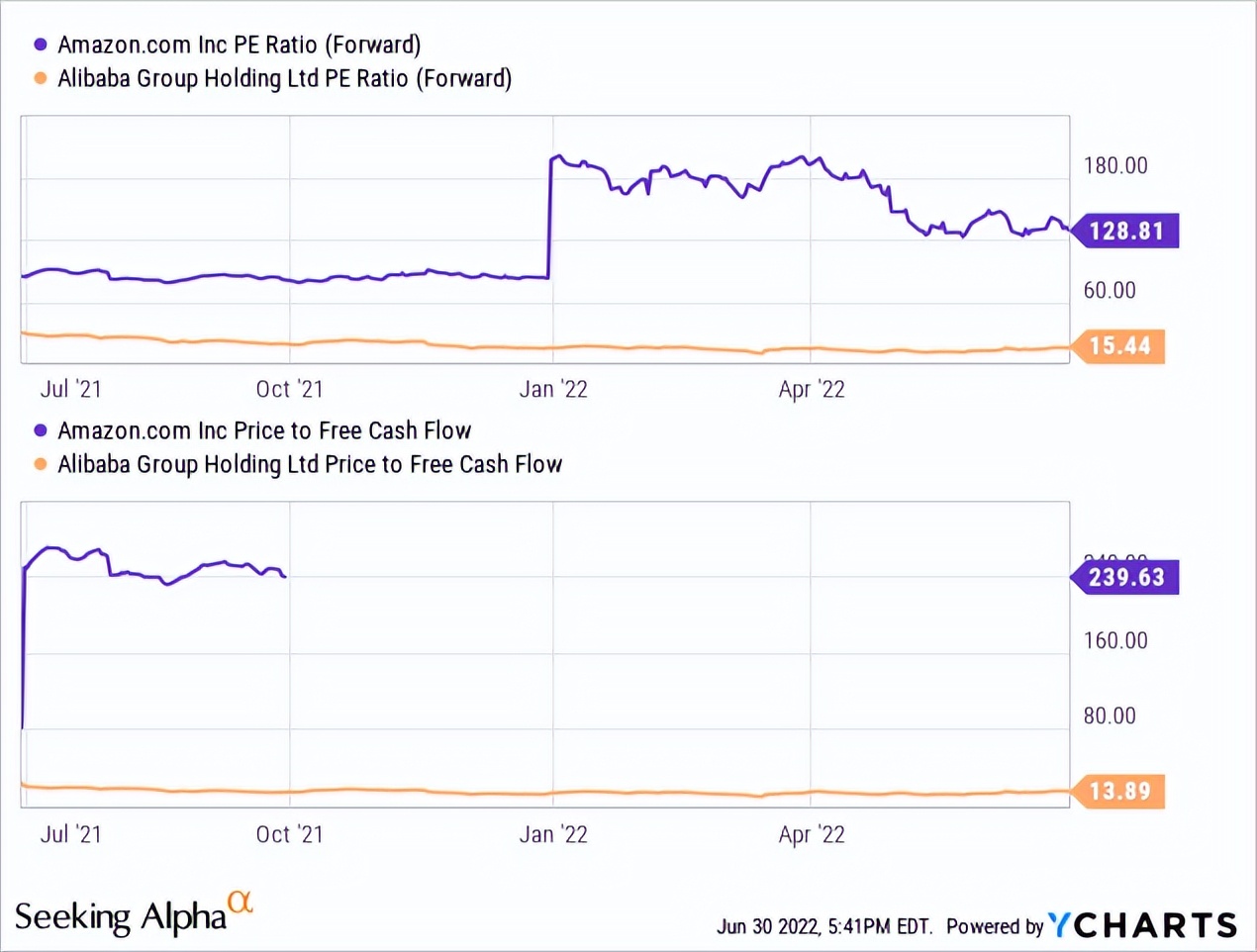Click the Seeking Alpha logo
The height and width of the screenshot is (952, 1257).
point(121,917)
